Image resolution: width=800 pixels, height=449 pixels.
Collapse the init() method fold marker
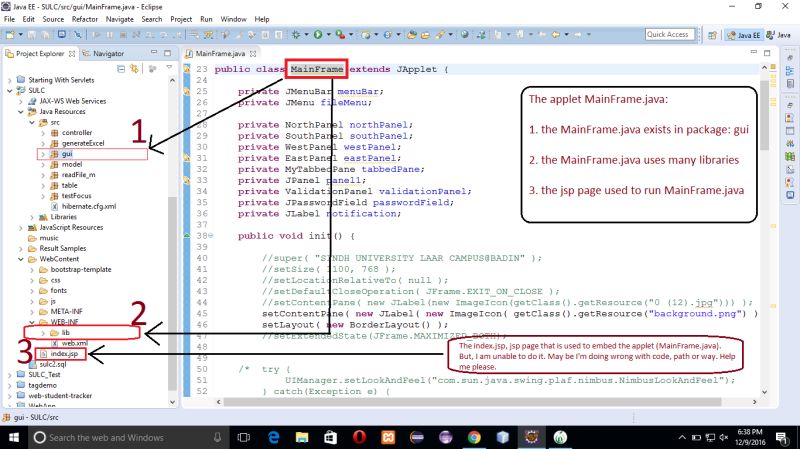[x=210, y=236]
